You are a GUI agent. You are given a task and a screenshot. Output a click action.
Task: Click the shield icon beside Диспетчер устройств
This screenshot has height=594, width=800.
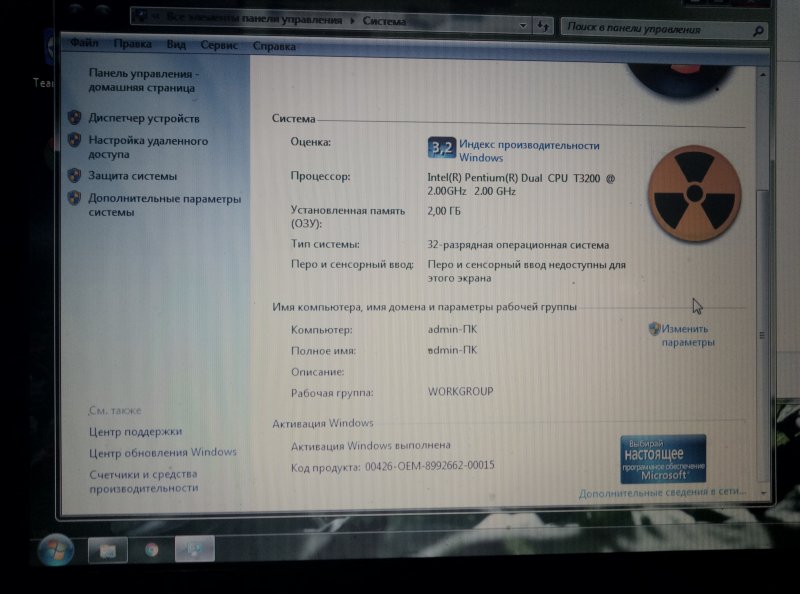click(x=74, y=118)
